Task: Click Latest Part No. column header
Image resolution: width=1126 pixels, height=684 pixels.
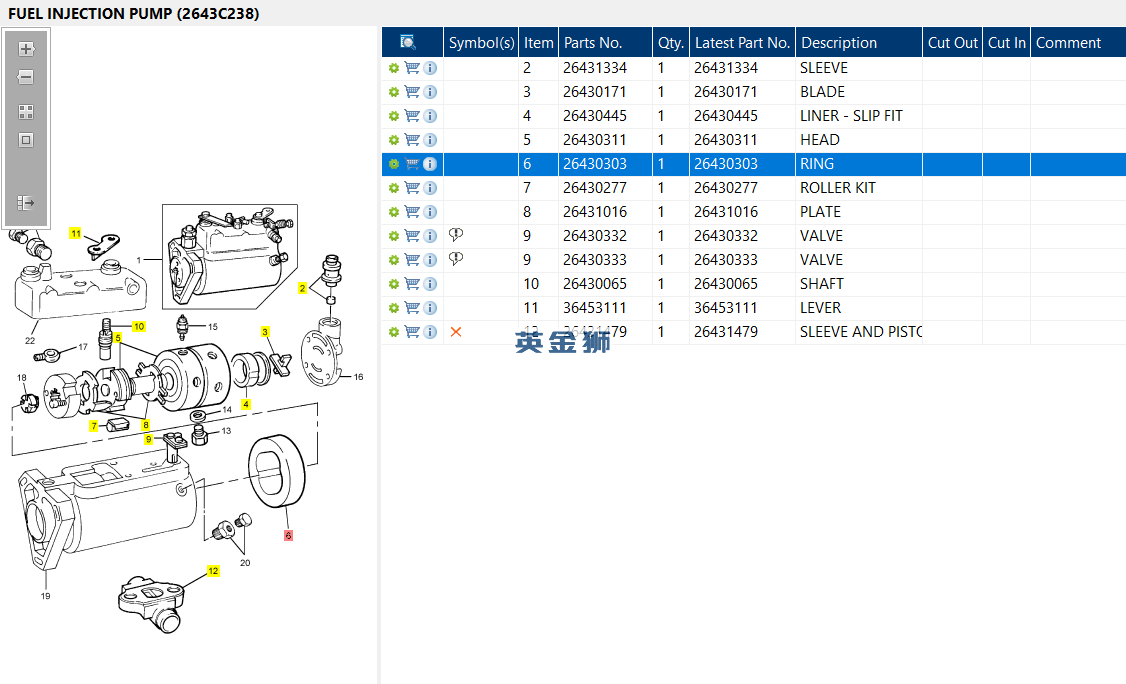Action: 743,42
